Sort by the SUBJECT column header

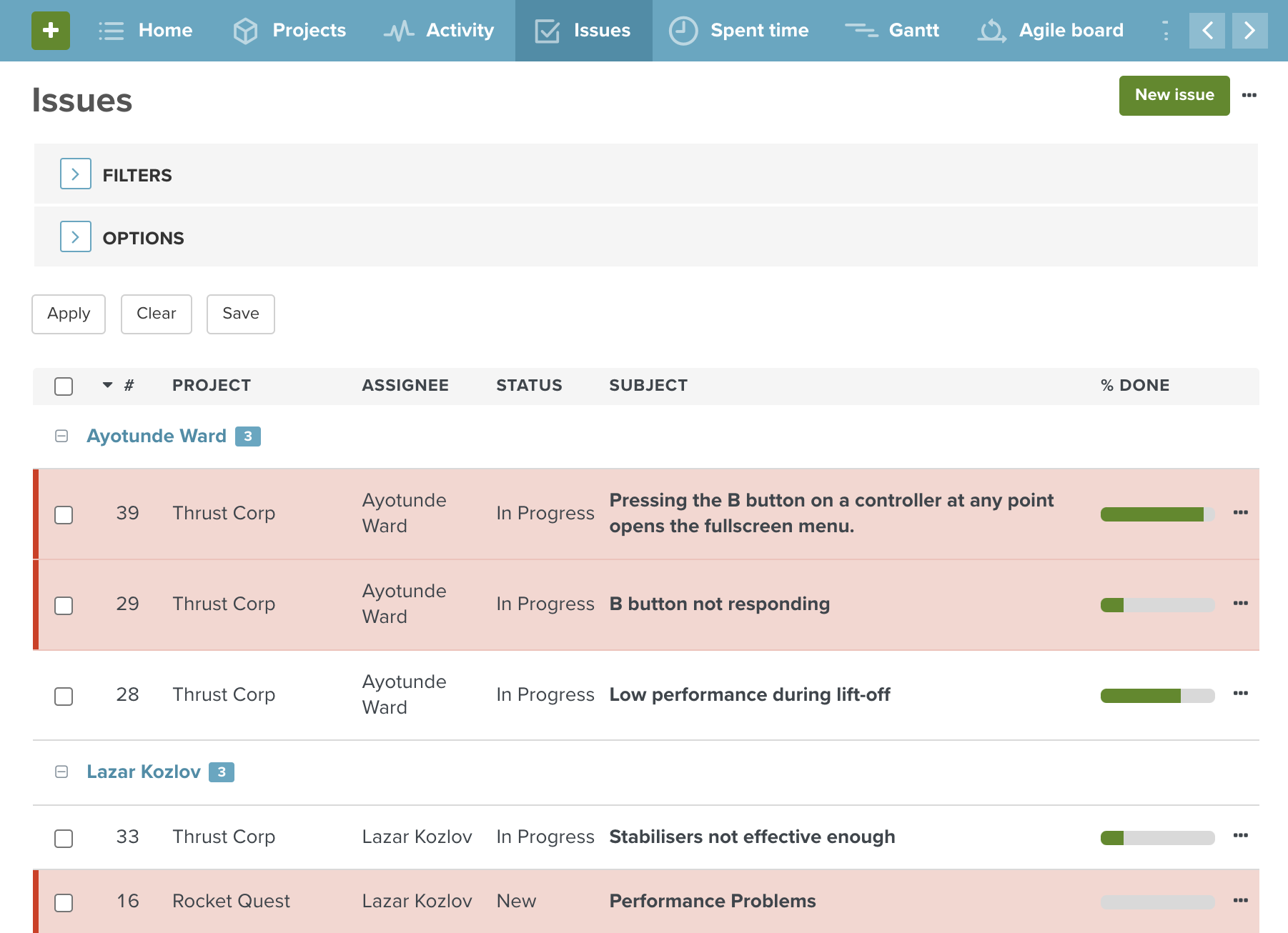coord(648,386)
